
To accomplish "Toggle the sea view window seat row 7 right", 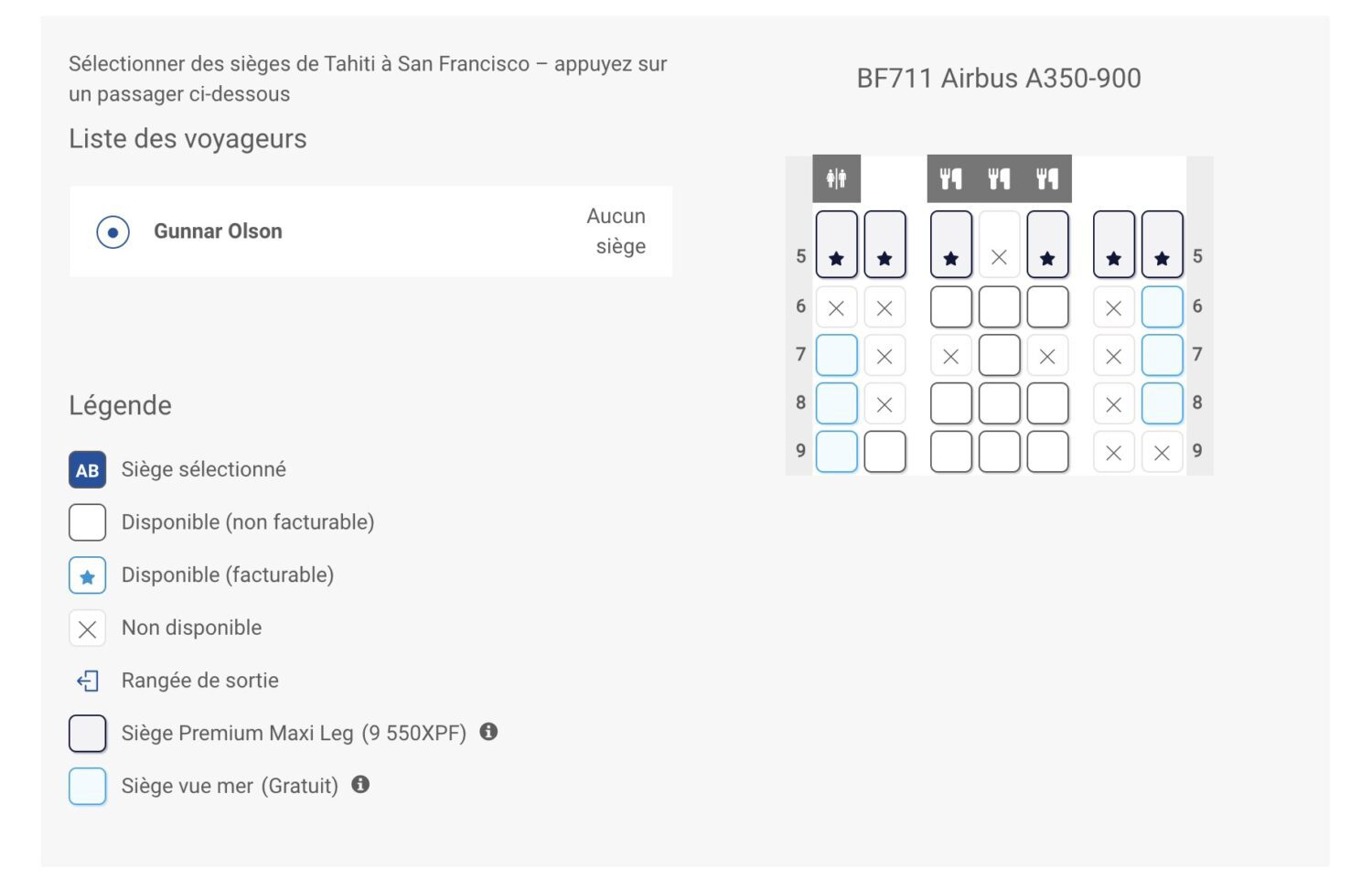I will click(x=1163, y=355).
